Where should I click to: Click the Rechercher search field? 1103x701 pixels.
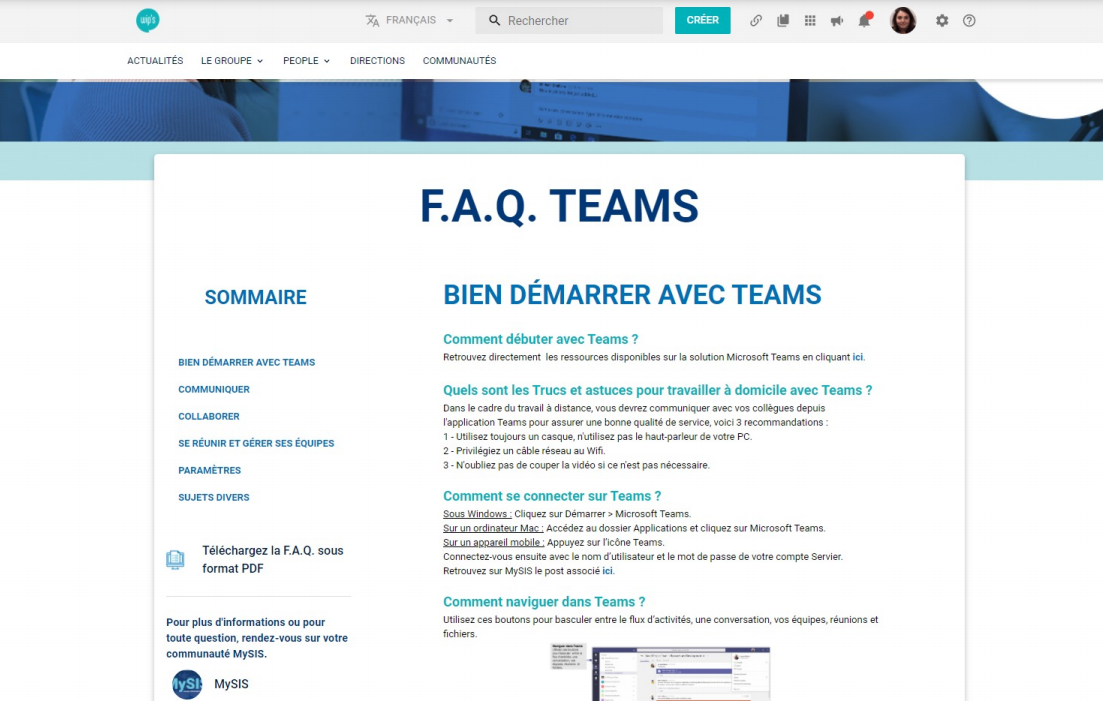point(569,20)
